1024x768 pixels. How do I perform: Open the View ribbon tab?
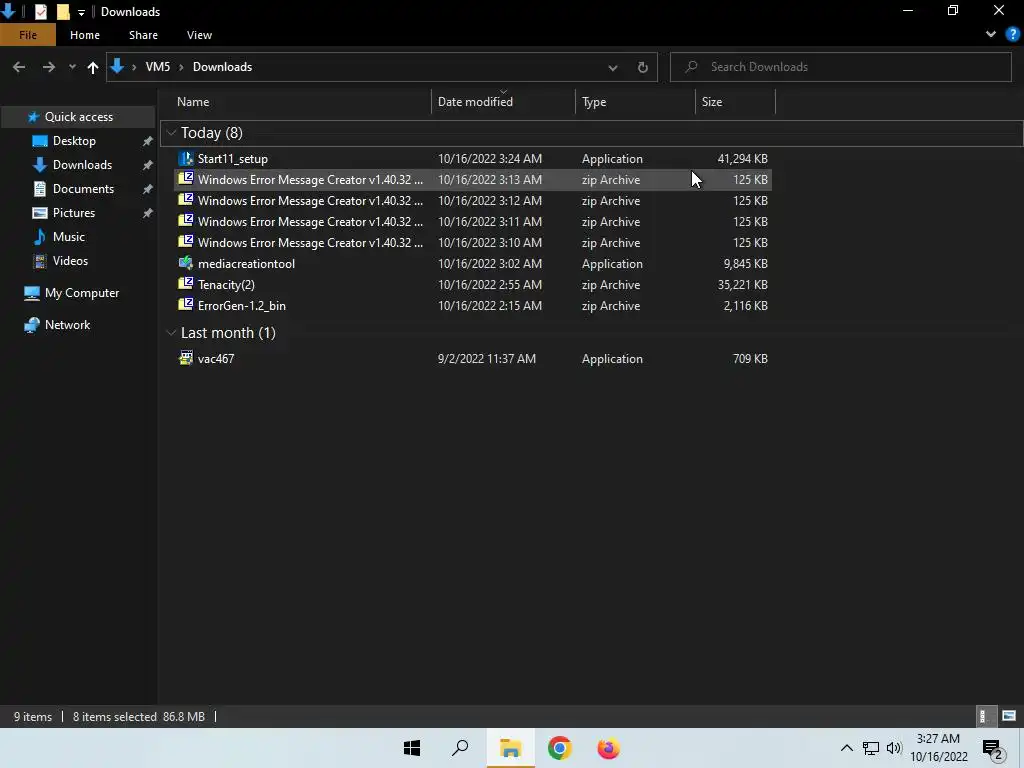199,35
